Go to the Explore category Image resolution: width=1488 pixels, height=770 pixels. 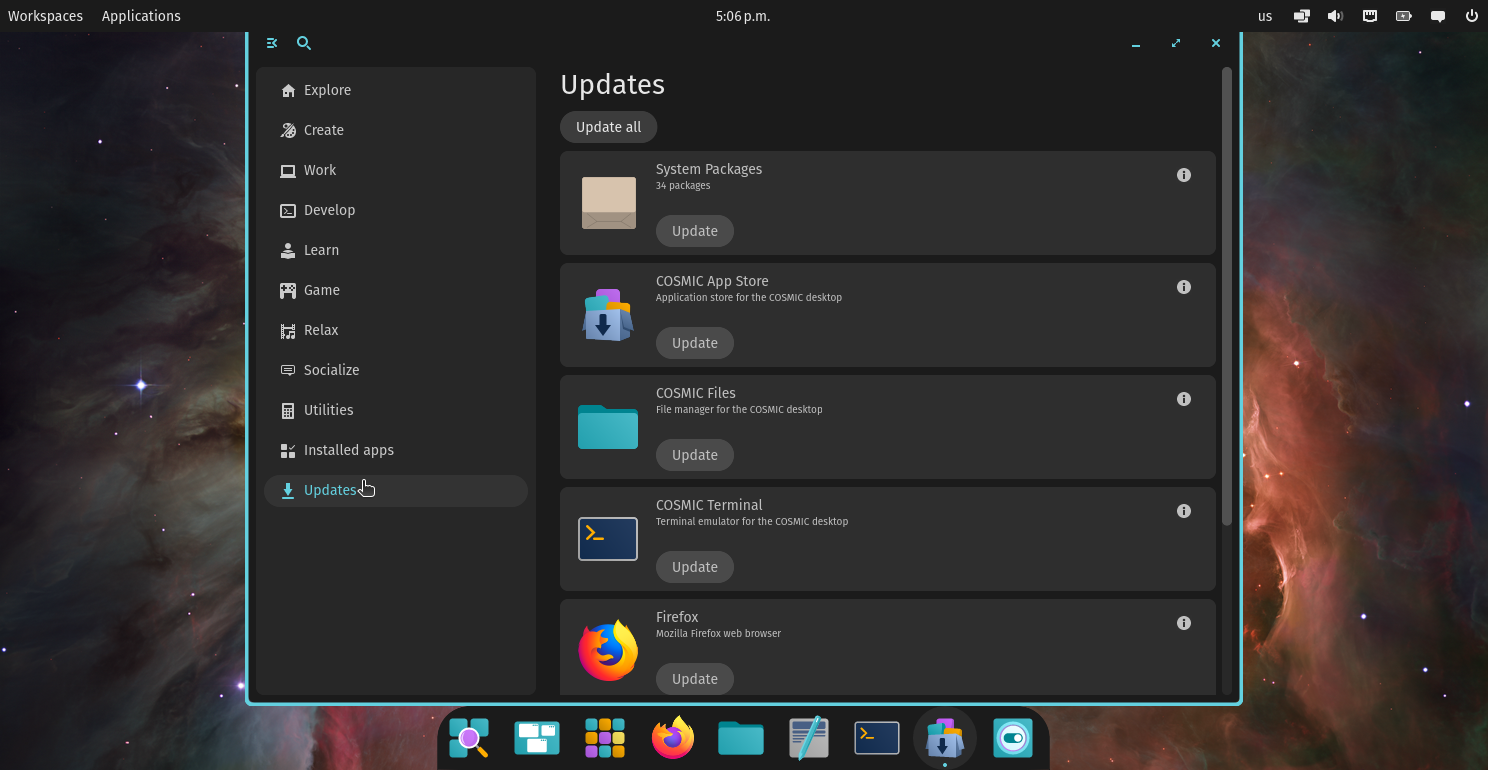click(x=396, y=90)
